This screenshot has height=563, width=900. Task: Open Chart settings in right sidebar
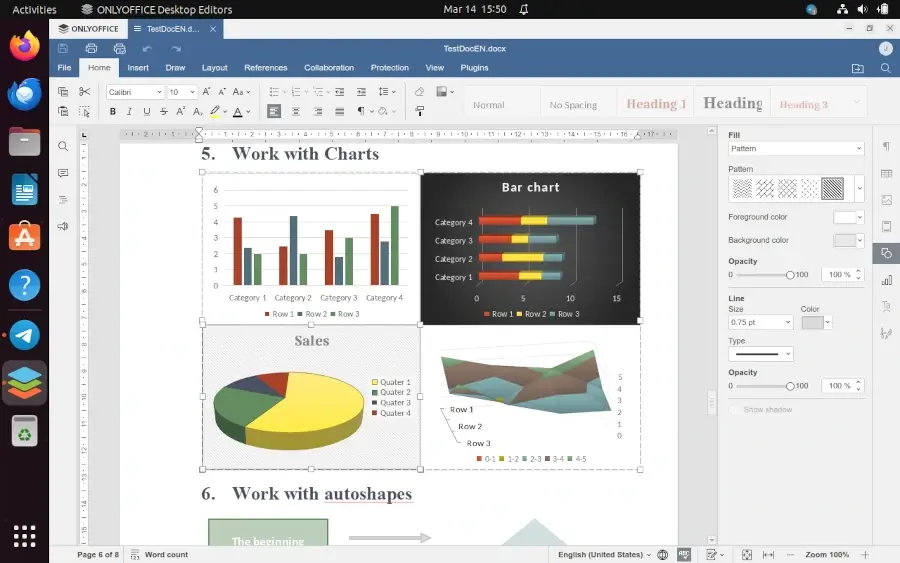tap(886, 280)
